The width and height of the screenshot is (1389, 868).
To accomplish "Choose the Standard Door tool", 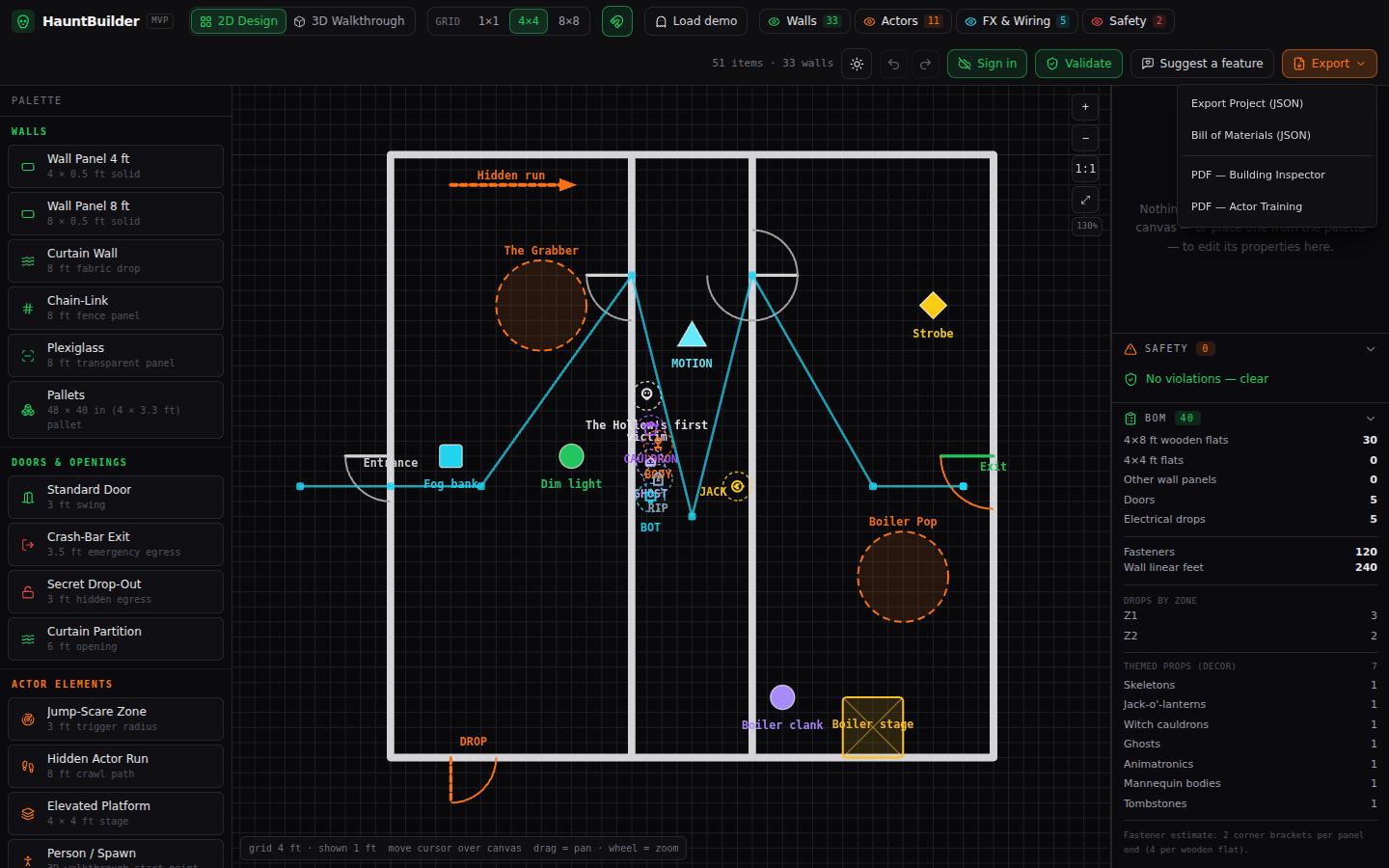I will coord(116,497).
